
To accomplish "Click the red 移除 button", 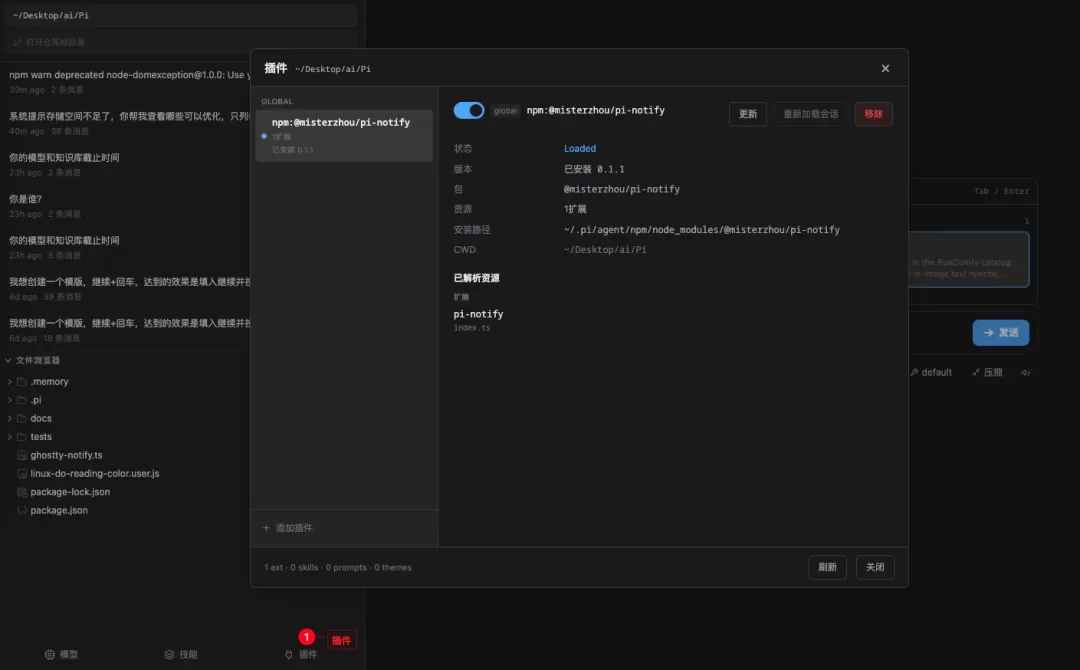I will point(873,114).
